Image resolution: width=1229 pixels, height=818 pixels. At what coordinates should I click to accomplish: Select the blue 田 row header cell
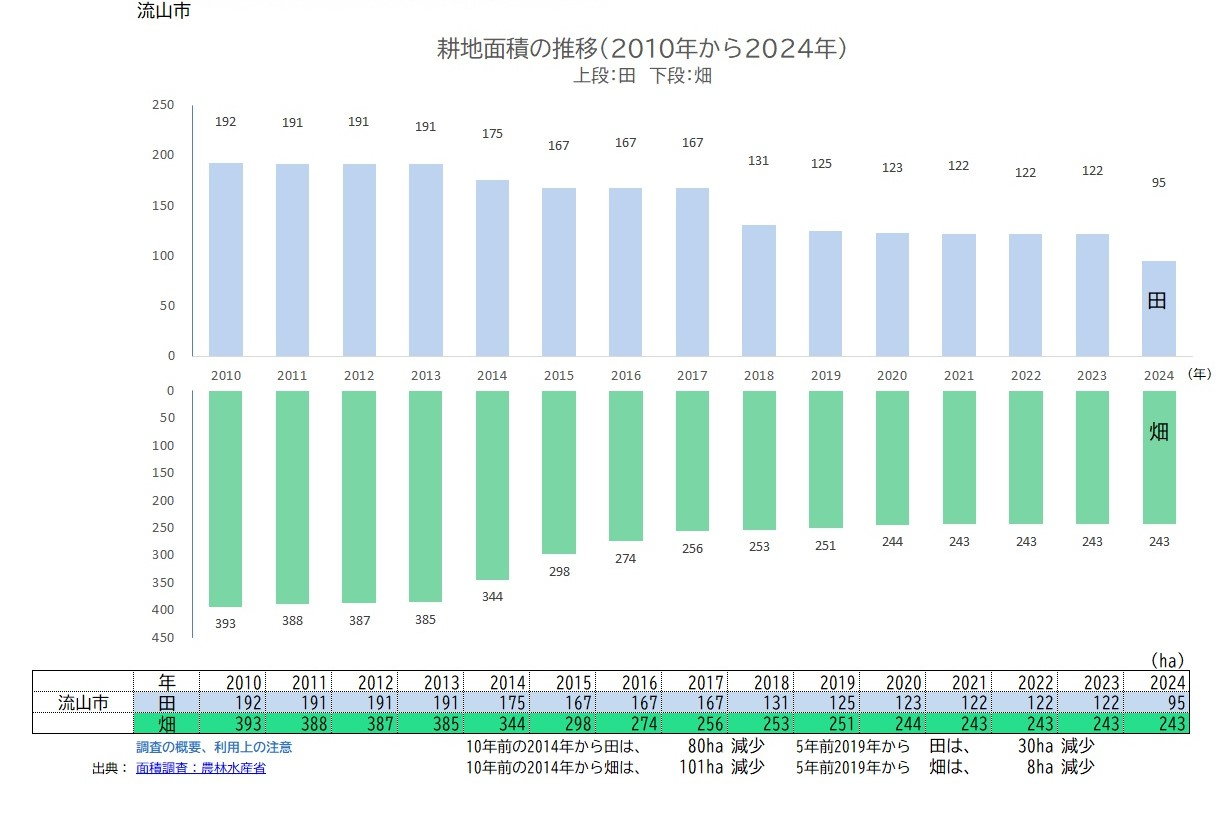[x=167, y=702]
